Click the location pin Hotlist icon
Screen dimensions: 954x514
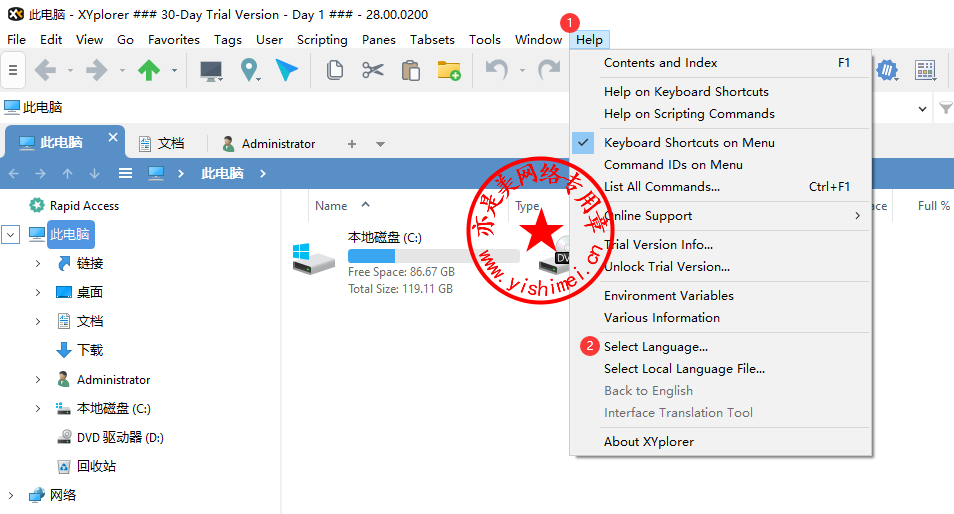249,70
